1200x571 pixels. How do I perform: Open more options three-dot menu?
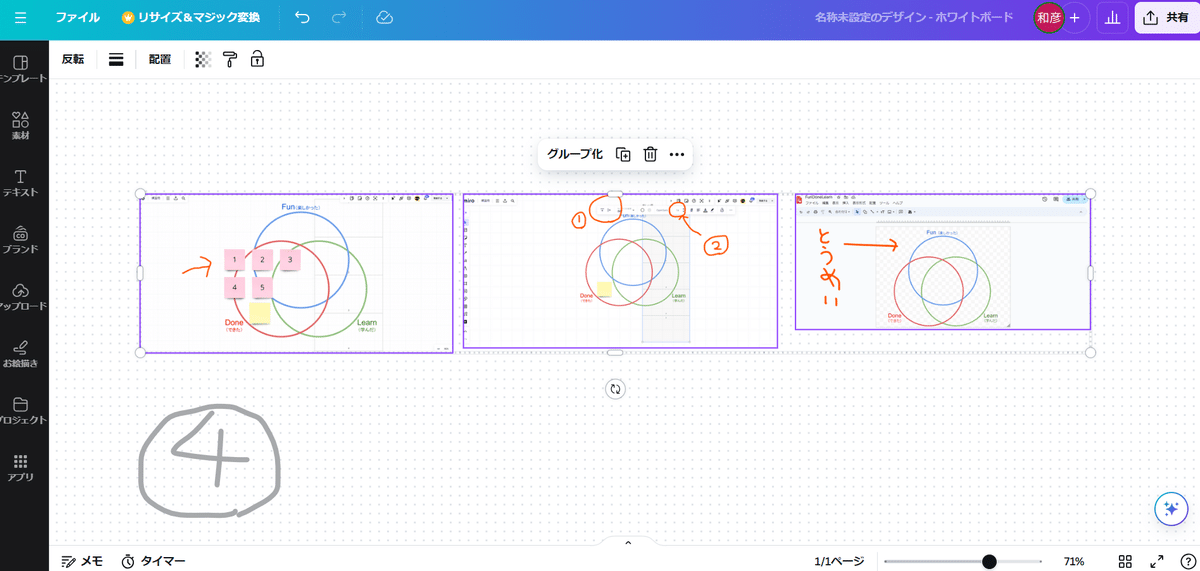[677, 154]
